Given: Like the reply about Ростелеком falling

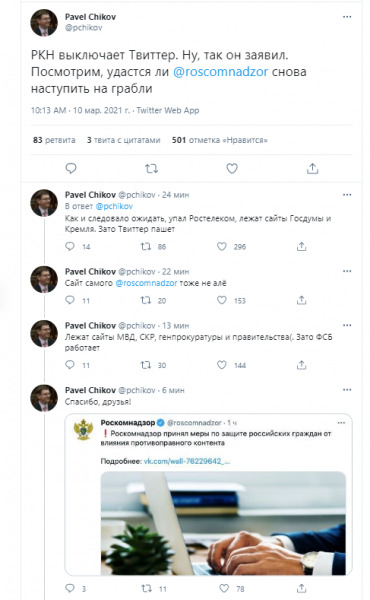Looking at the screenshot, I should pyautogui.click(x=222, y=246).
